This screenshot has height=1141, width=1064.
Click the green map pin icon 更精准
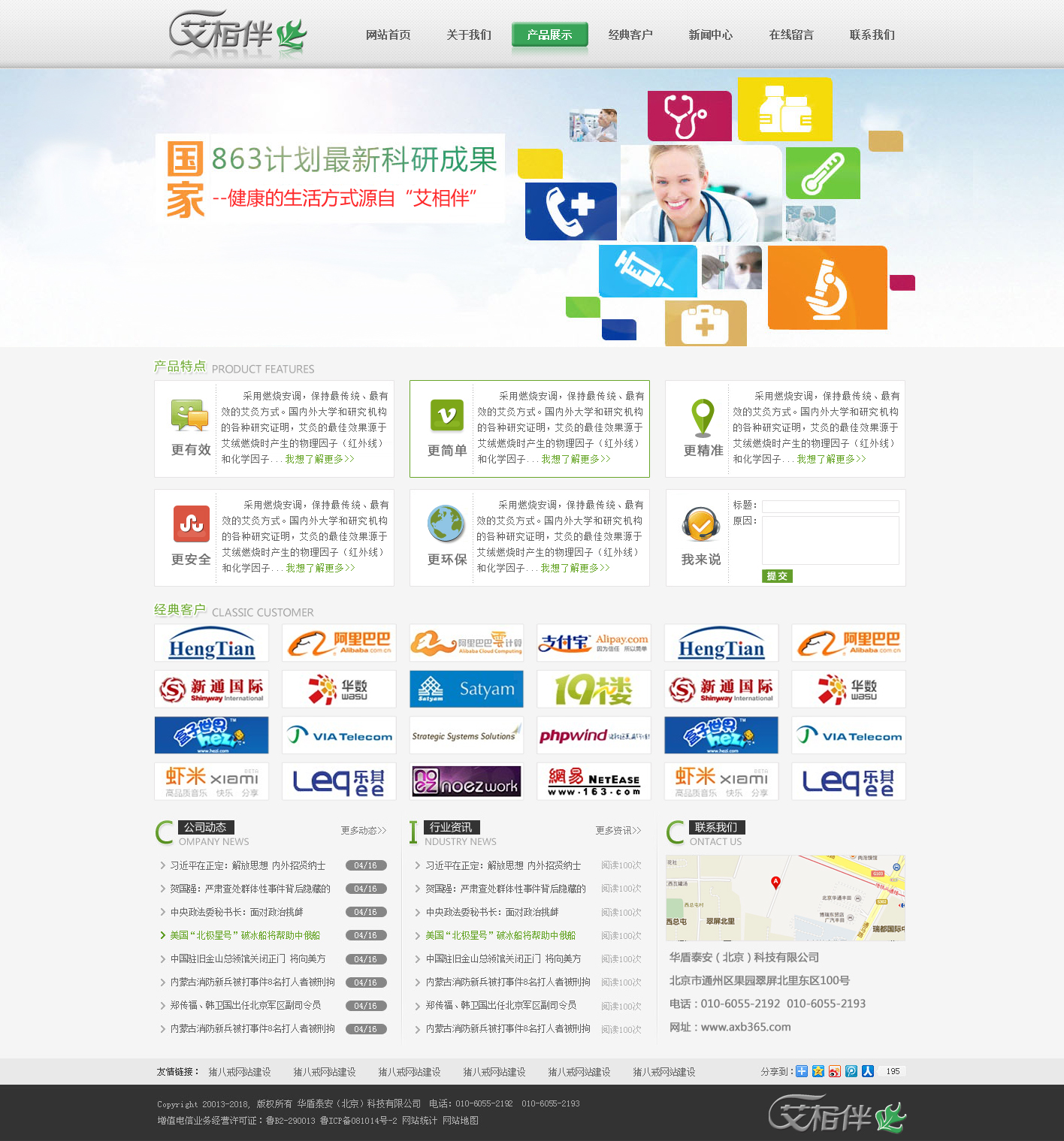tap(703, 418)
